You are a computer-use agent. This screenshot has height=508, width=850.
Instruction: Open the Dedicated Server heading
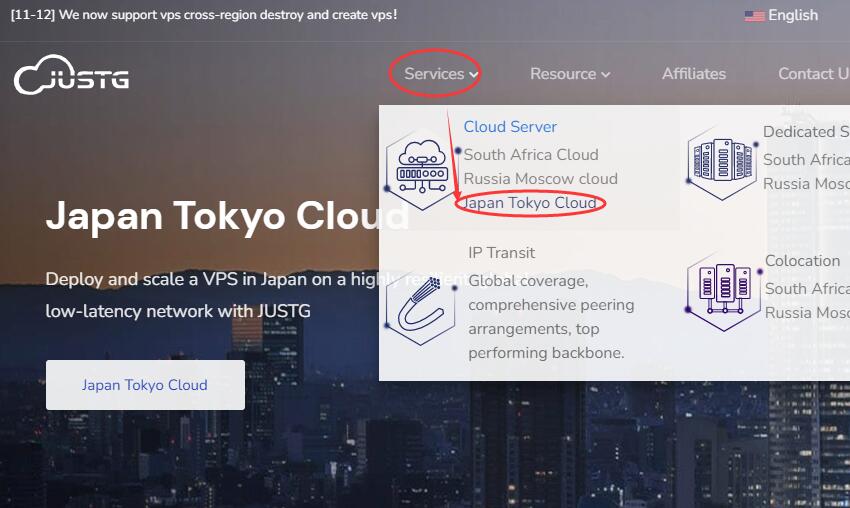click(x=806, y=132)
